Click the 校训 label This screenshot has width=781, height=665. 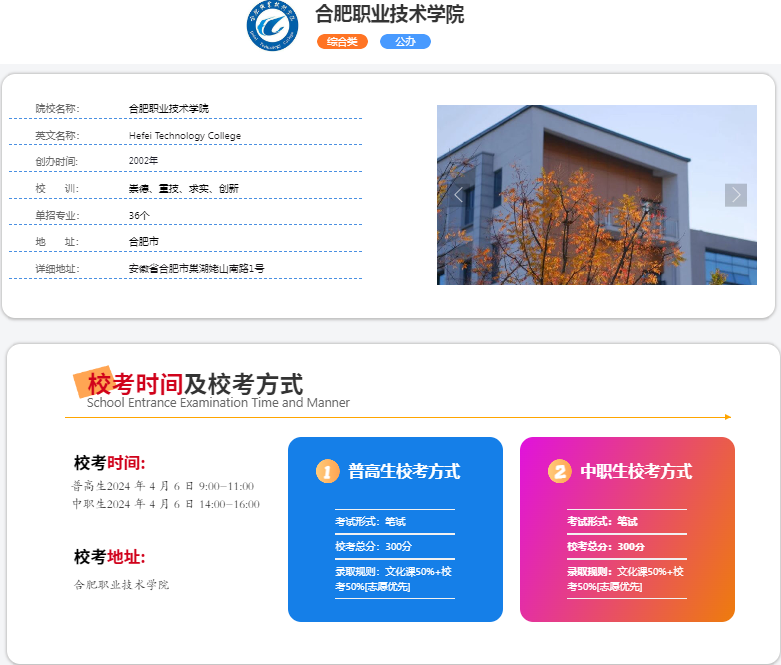[57, 188]
